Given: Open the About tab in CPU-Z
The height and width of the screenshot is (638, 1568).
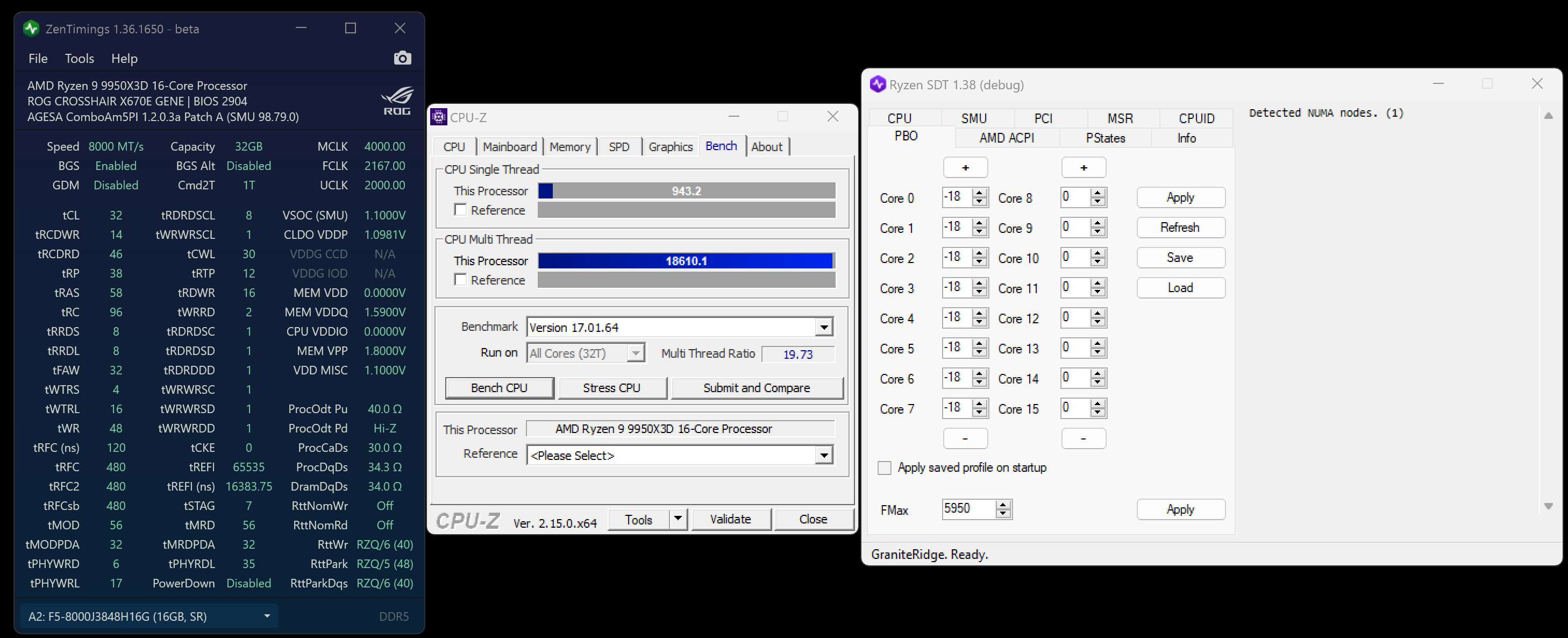Looking at the screenshot, I should coord(766,147).
